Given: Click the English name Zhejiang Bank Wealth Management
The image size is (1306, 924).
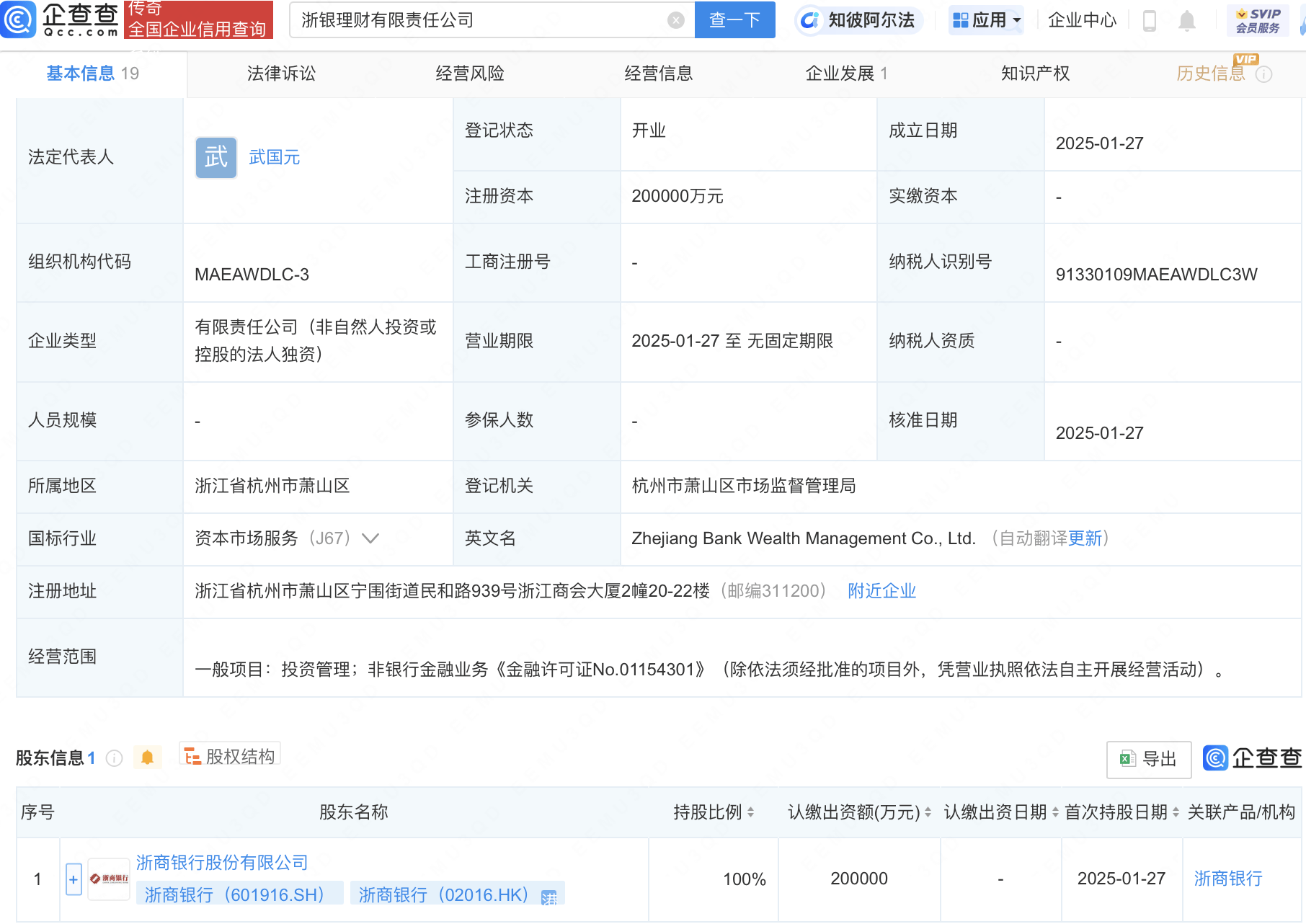Looking at the screenshot, I should click(x=803, y=538).
